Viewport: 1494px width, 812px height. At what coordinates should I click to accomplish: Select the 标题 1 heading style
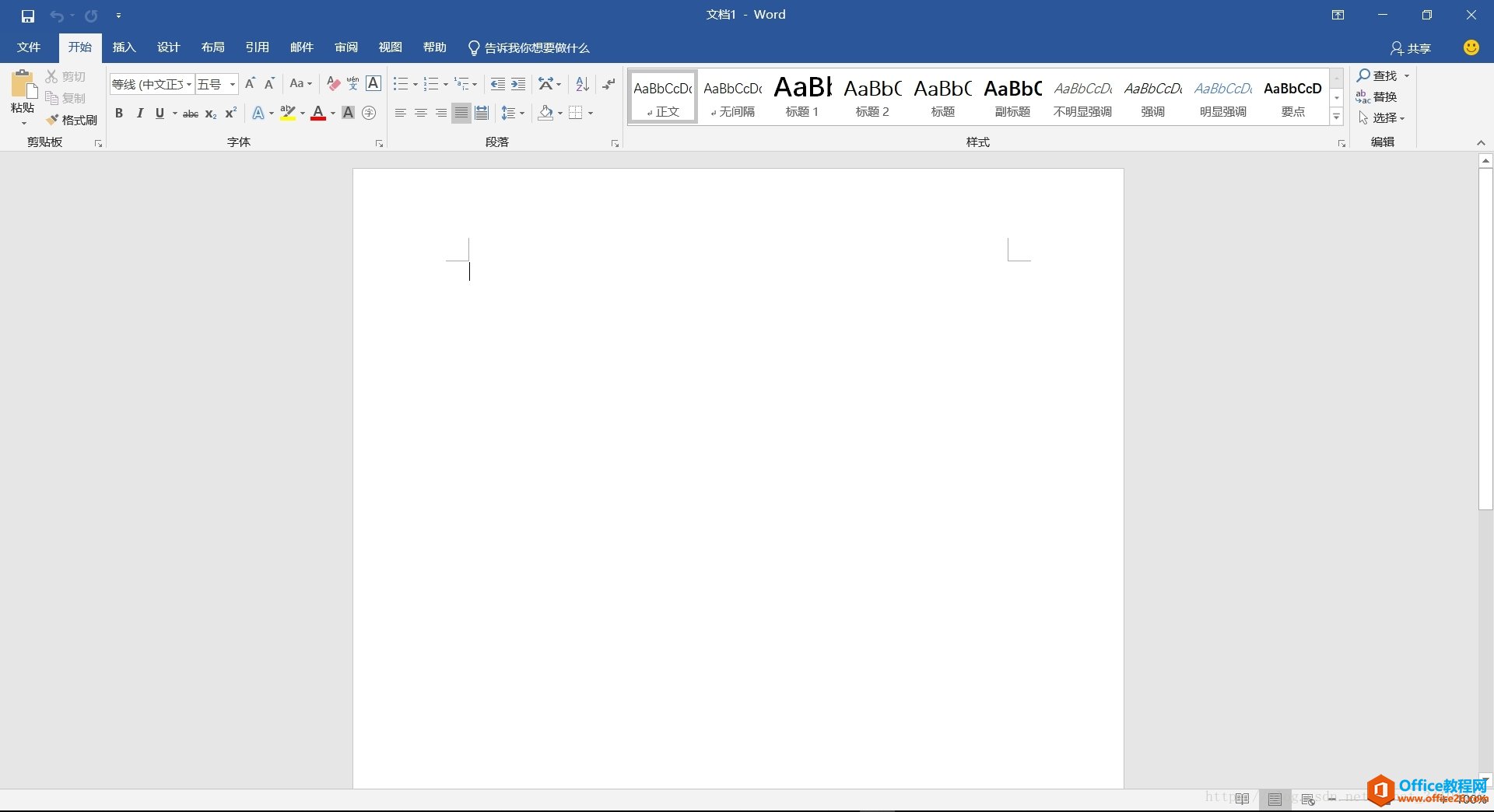(802, 96)
